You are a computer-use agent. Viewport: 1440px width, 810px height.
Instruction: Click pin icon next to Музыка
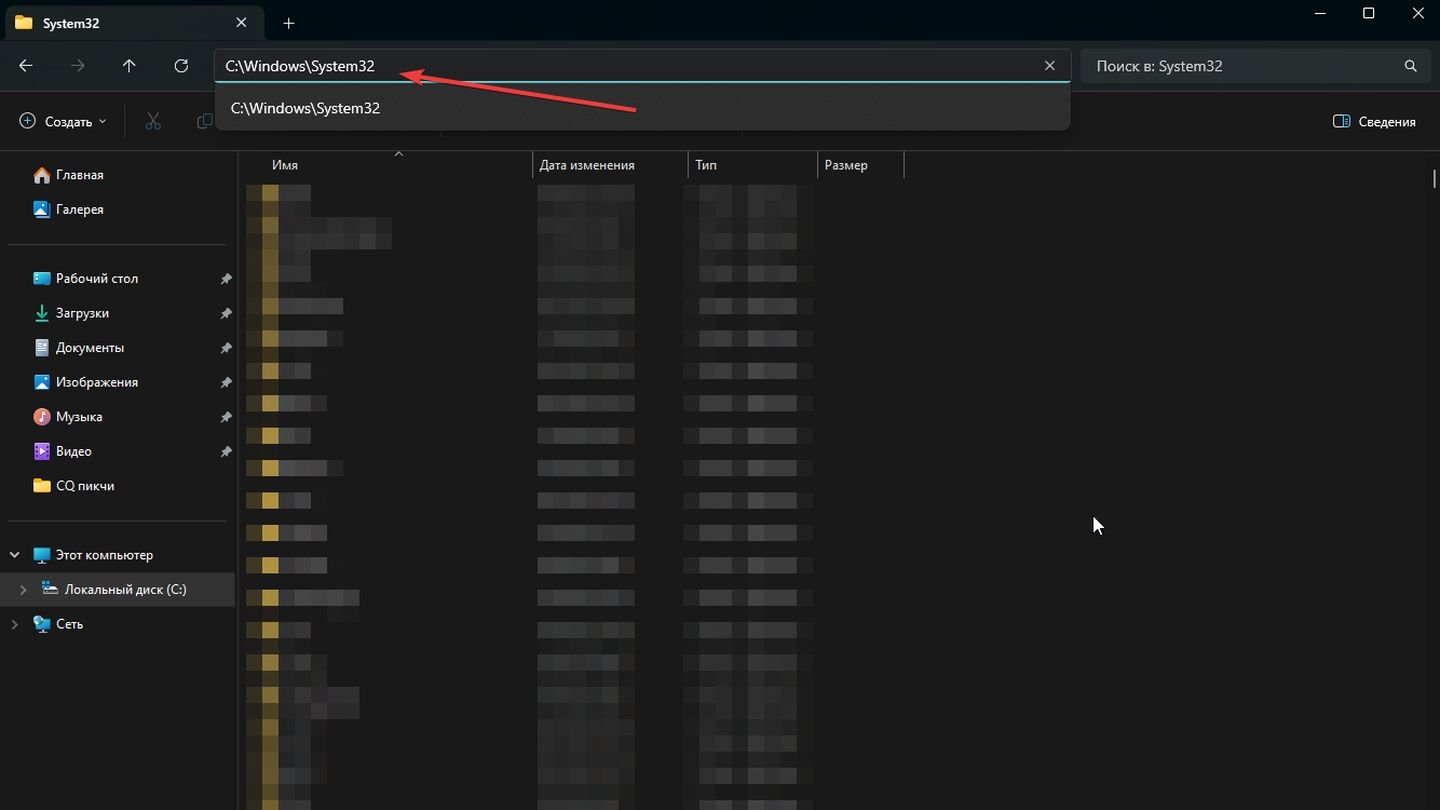point(226,417)
